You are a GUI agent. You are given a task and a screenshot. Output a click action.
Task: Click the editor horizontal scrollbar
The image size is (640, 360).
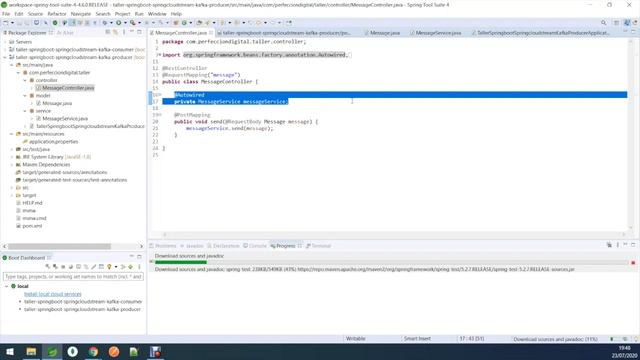pyautogui.click(x=394, y=234)
